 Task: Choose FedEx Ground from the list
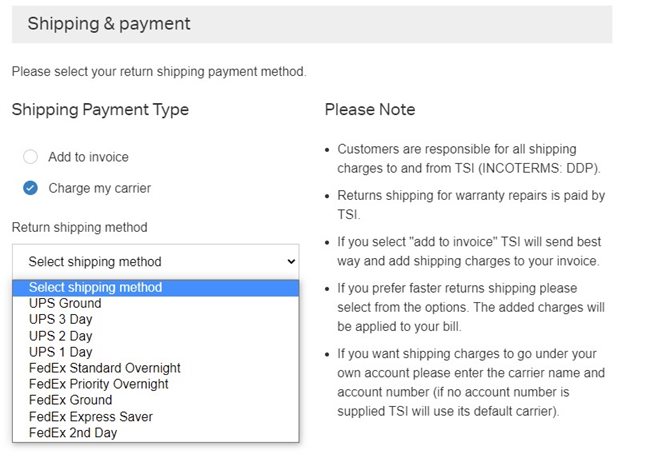70,400
